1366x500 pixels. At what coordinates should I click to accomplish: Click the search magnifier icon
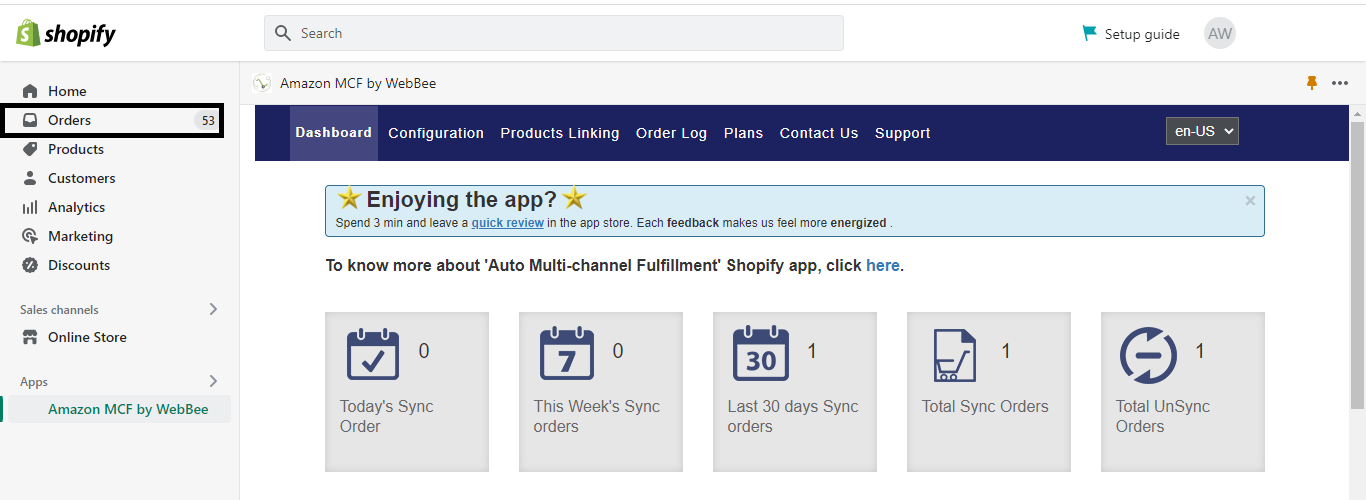click(x=283, y=33)
